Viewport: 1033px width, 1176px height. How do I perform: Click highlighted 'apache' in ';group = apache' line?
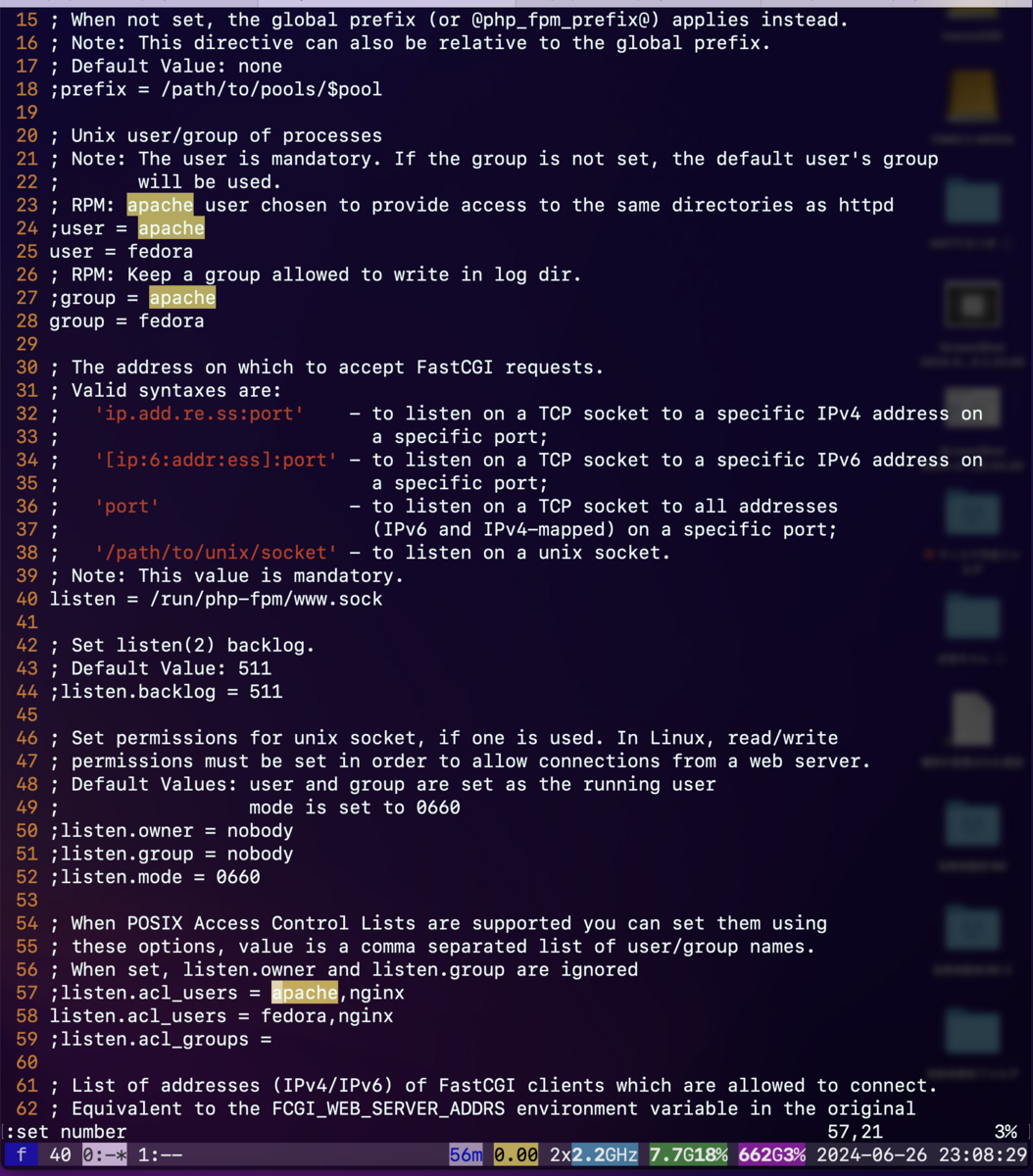pyautogui.click(x=182, y=298)
